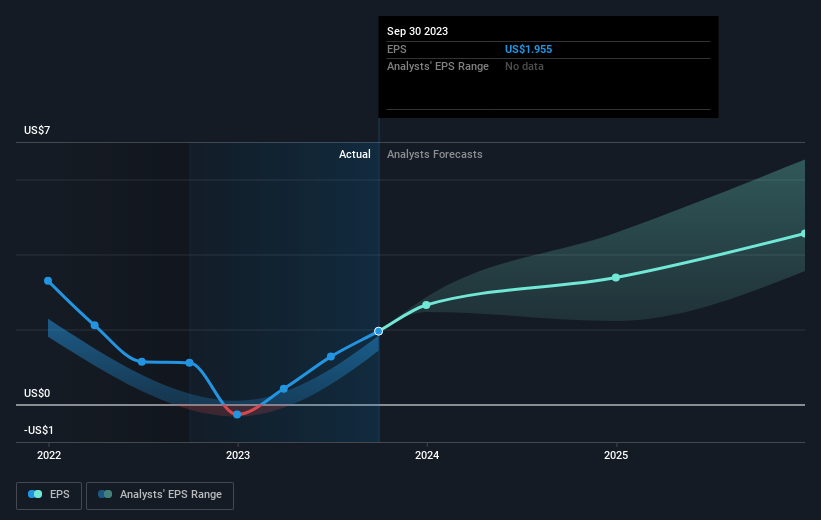Select the negative EPS point at 2023

tap(237, 414)
